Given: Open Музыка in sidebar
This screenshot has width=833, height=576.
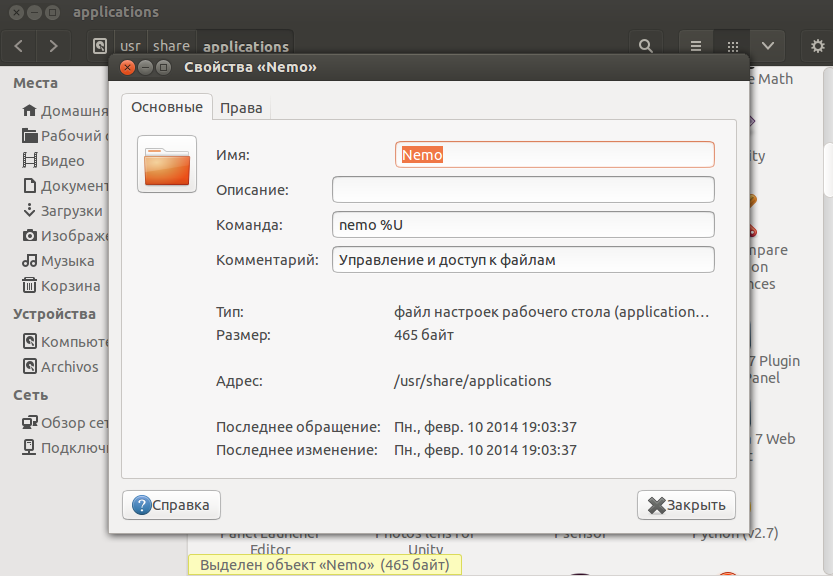Looking at the screenshot, I should (58, 260).
